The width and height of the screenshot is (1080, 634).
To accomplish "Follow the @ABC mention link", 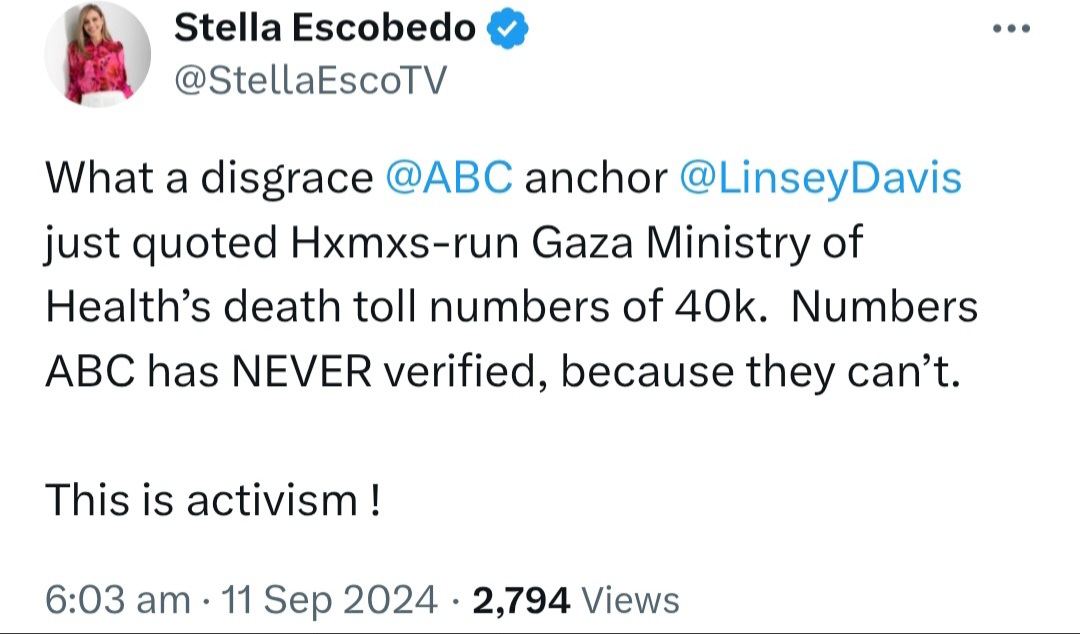I will (449, 178).
